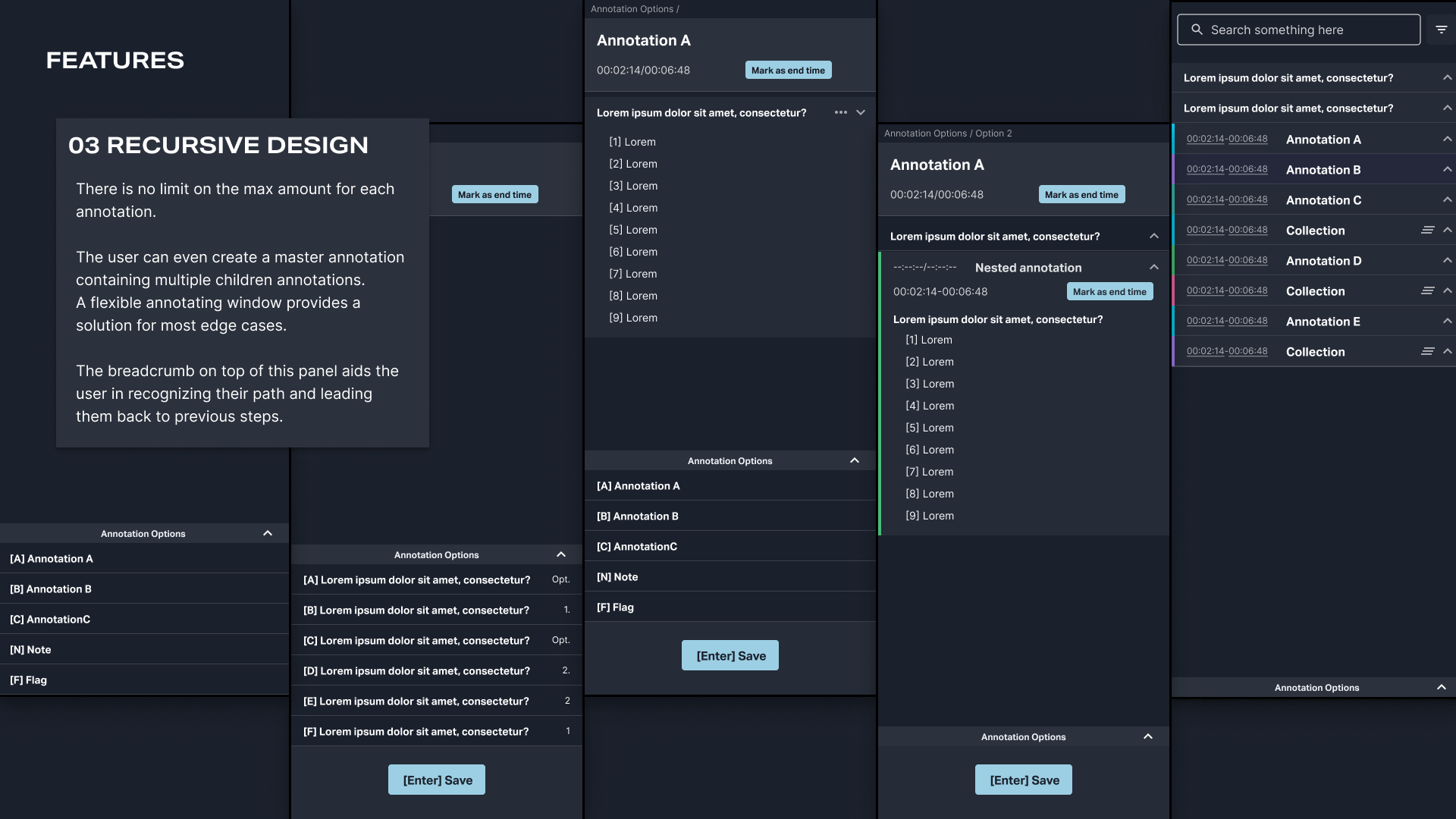
Task: Collapse the Annotation B row chevron
Action: click(x=1447, y=169)
